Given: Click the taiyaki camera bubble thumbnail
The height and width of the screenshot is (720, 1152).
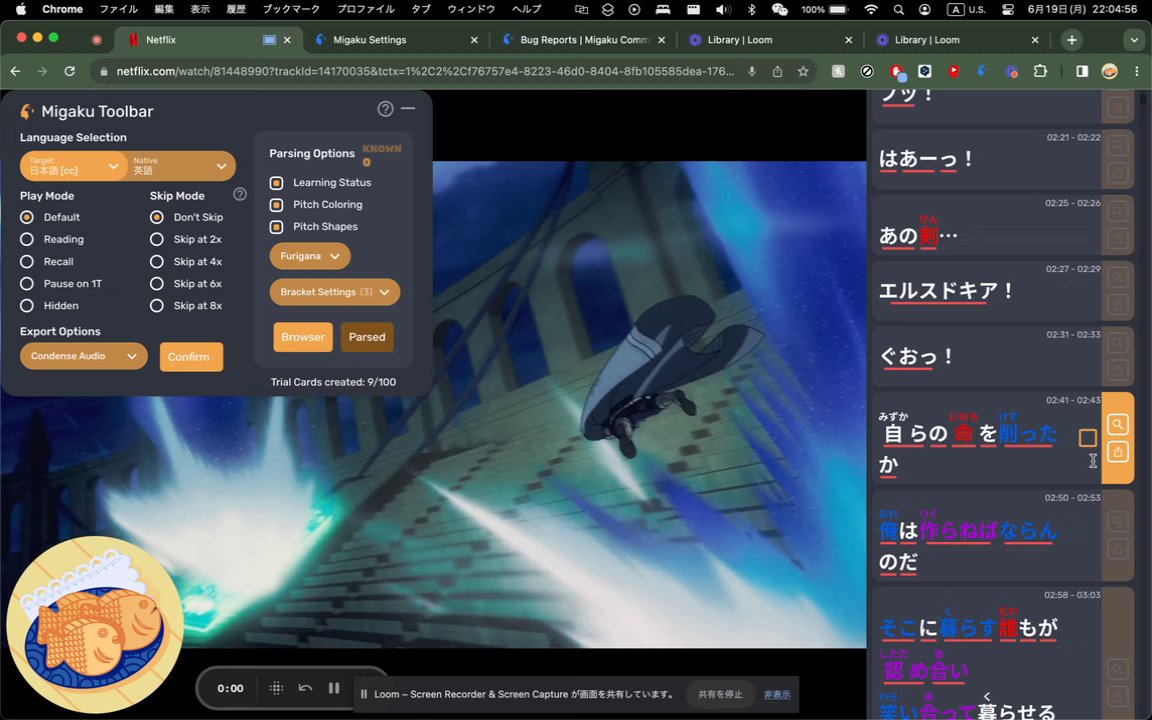Looking at the screenshot, I should [95, 624].
